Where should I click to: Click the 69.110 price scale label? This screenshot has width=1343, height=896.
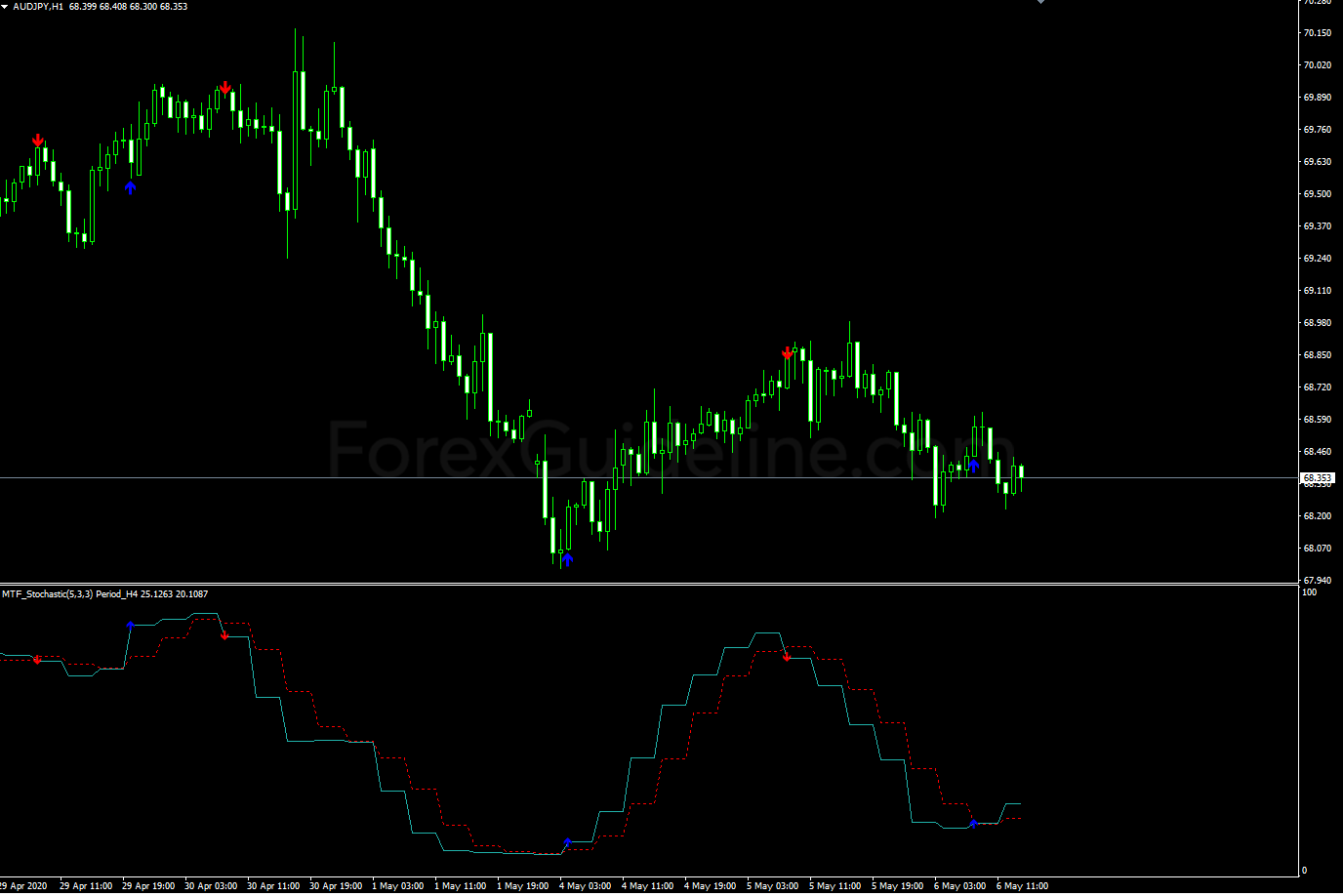click(1317, 291)
